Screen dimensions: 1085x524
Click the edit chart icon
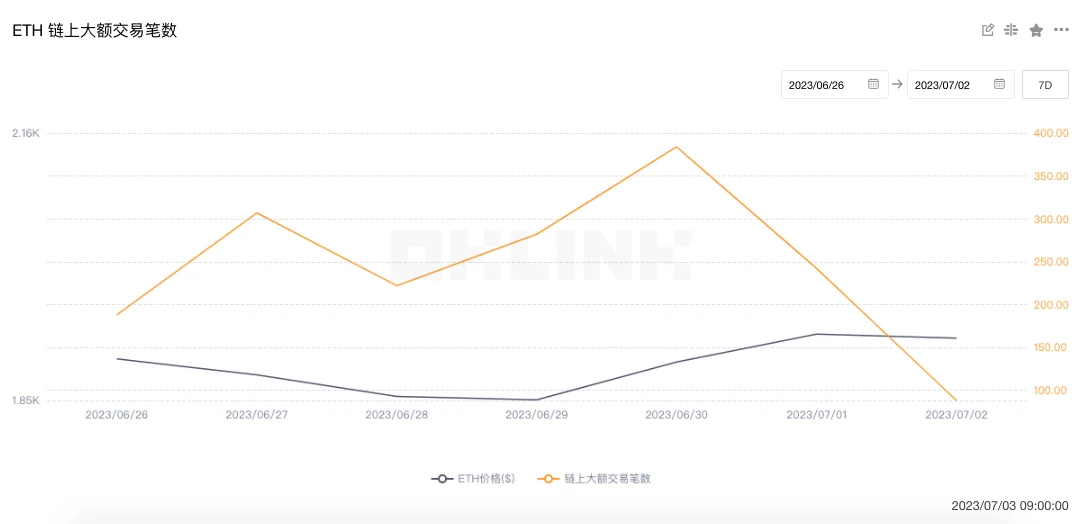tap(988, 30)
